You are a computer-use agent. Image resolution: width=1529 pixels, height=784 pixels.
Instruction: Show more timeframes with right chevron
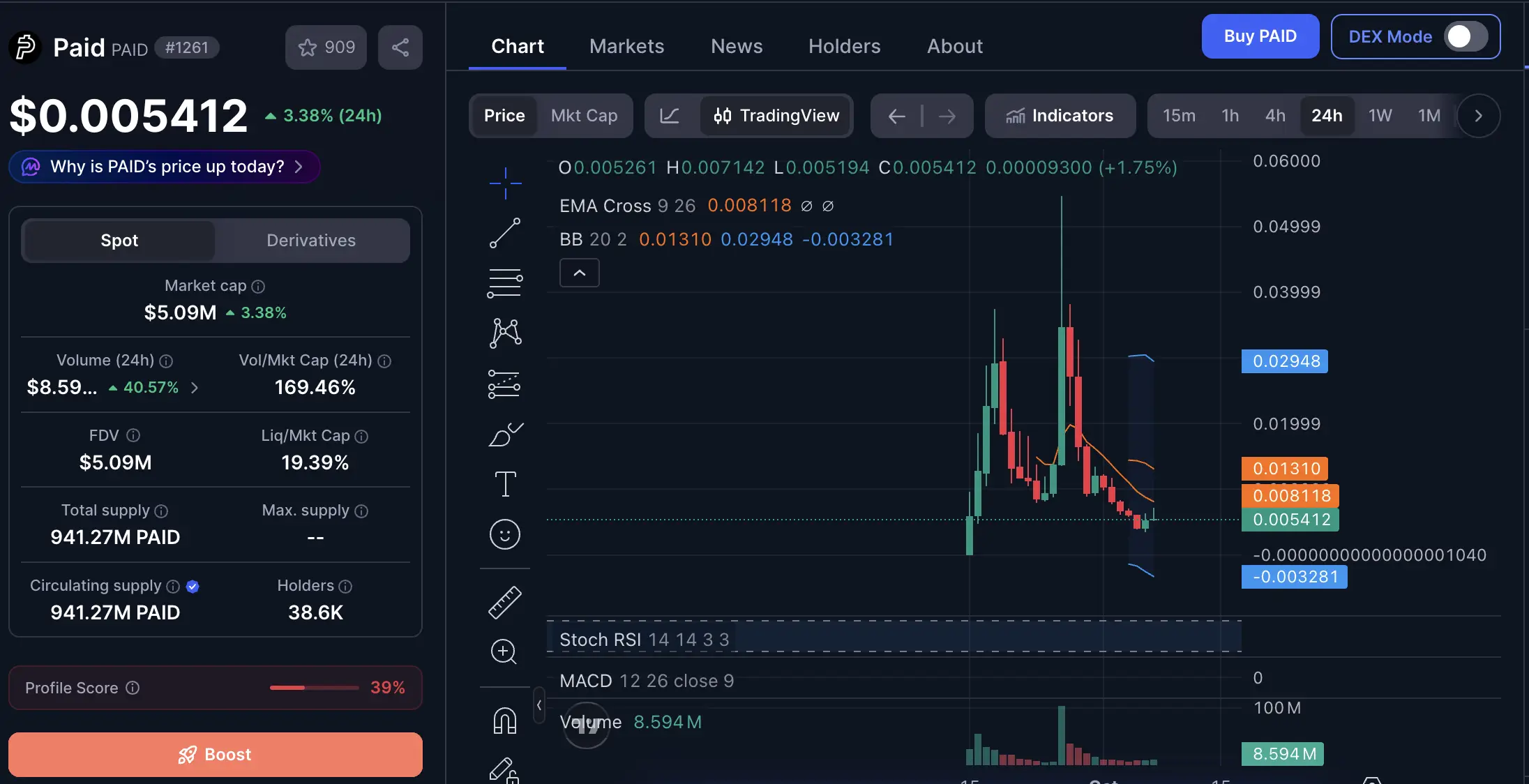click(1478, 116)
